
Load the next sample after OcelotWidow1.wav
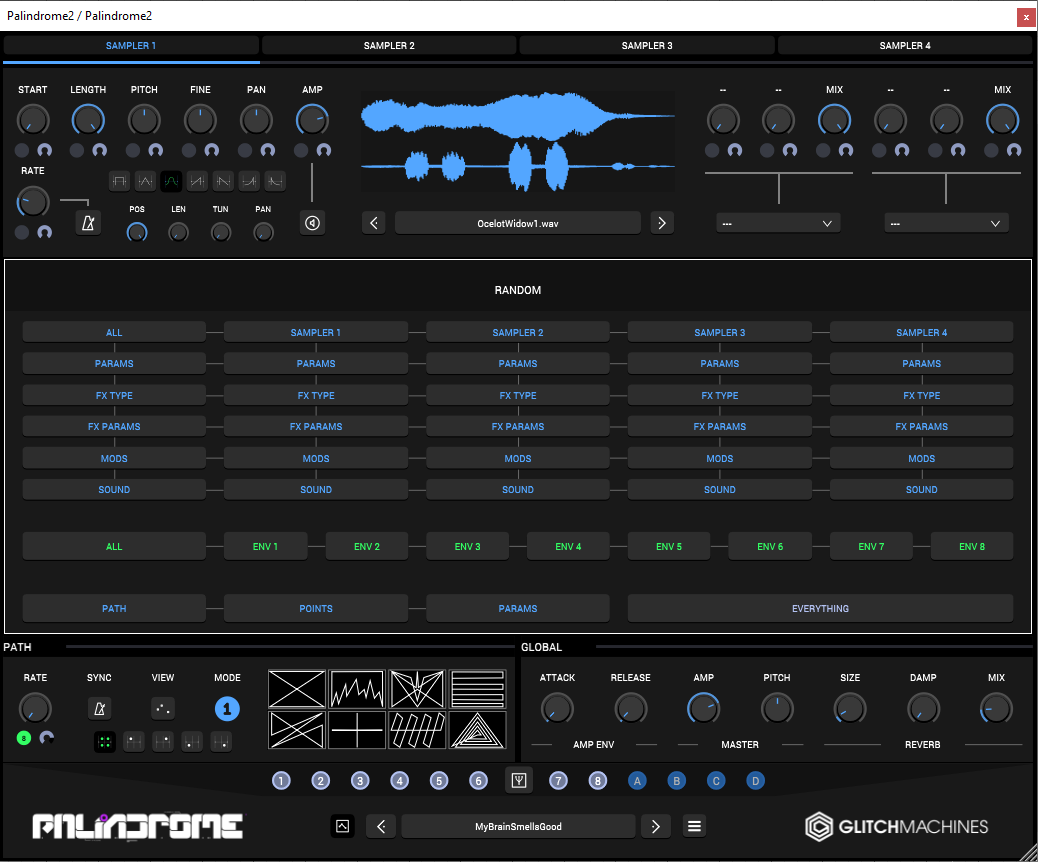click(662, 223)
